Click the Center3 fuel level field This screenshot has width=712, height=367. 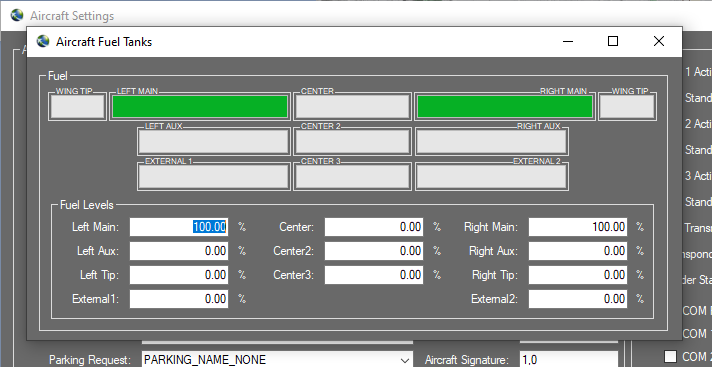click(374, 275)
